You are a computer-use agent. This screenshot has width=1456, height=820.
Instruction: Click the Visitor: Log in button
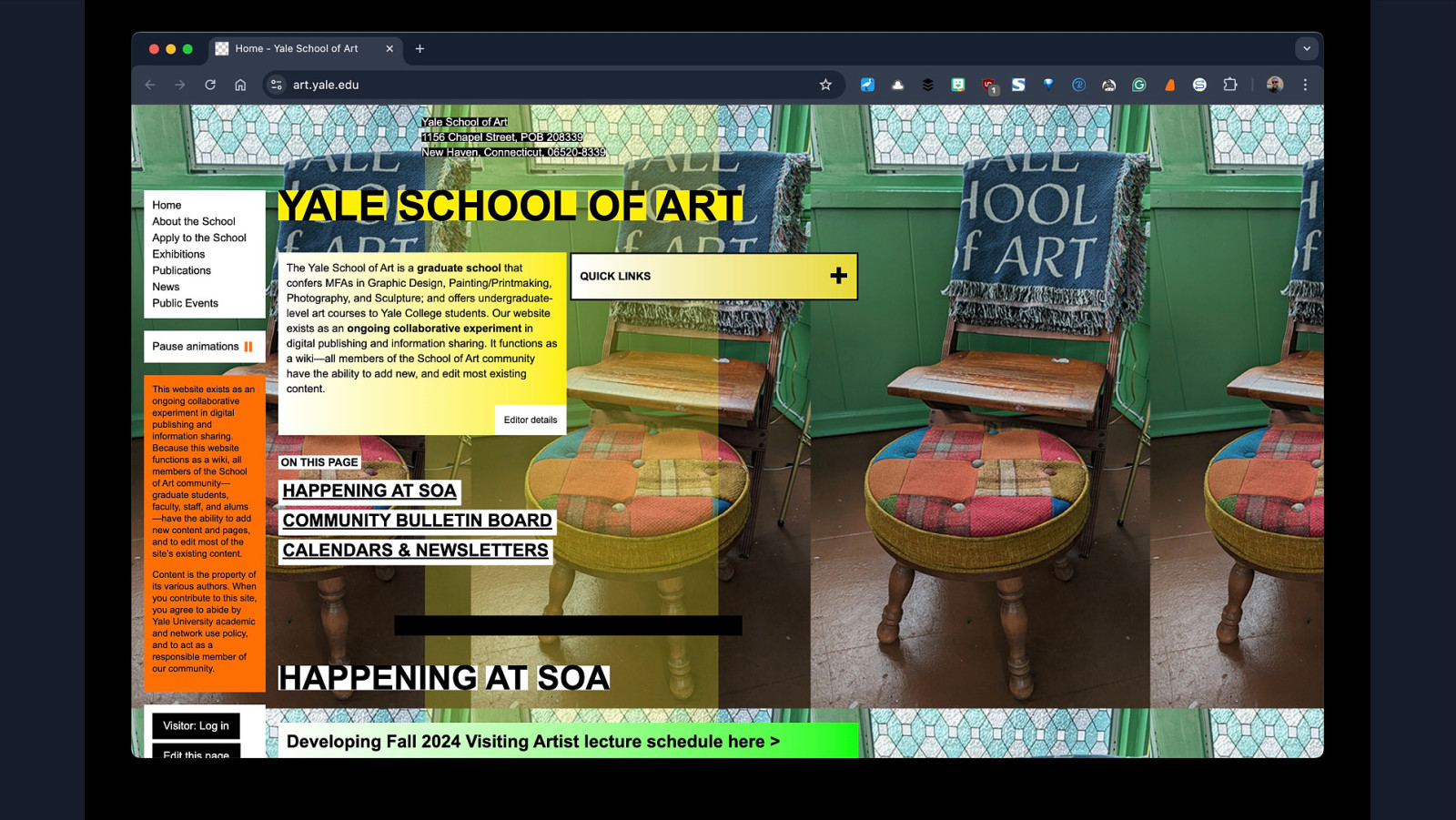point(196,726)
